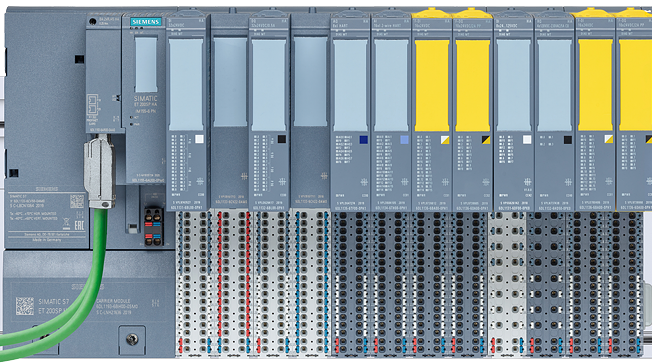Click the EAC conformity mark
652x363 pixels.
tap(79, 225)
